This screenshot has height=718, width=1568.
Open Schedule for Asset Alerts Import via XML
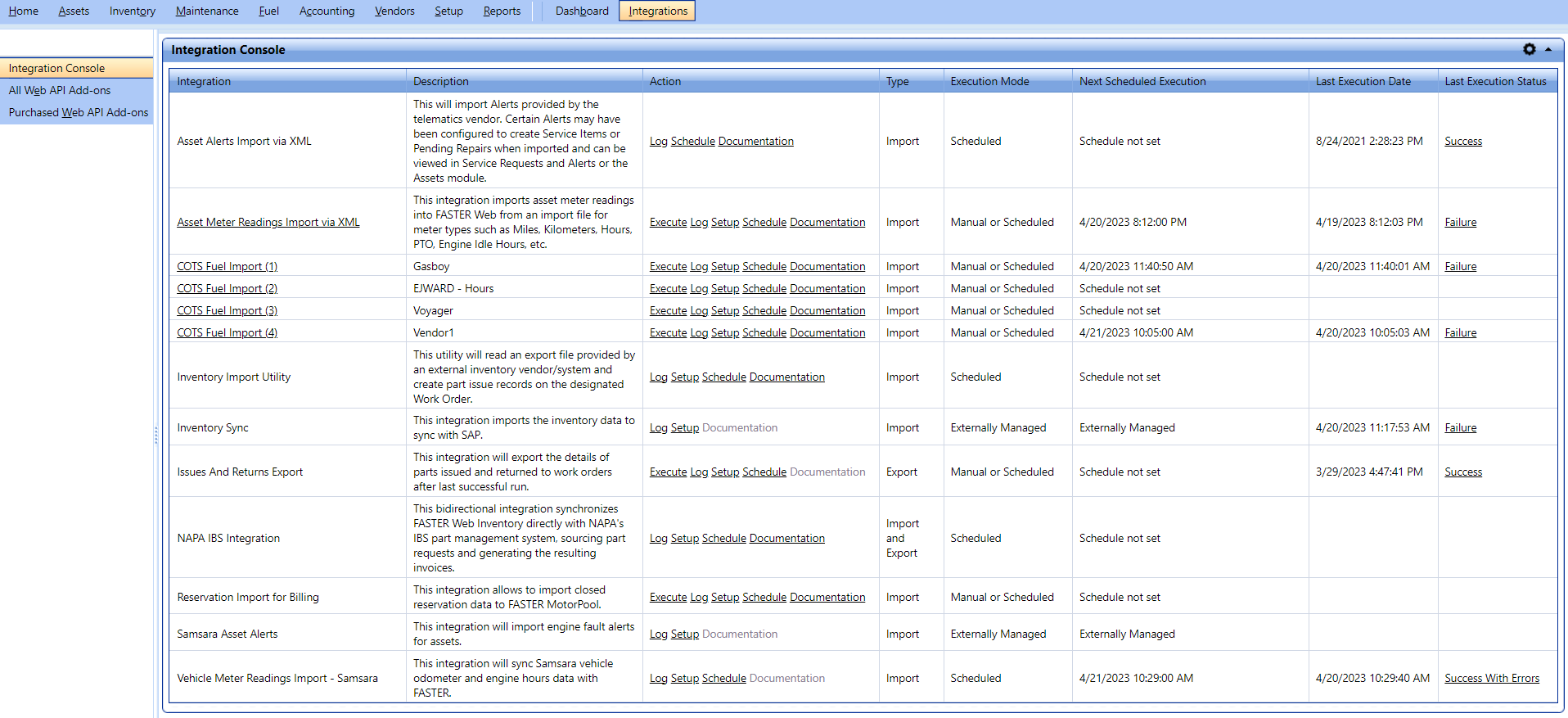click(693, 141)
